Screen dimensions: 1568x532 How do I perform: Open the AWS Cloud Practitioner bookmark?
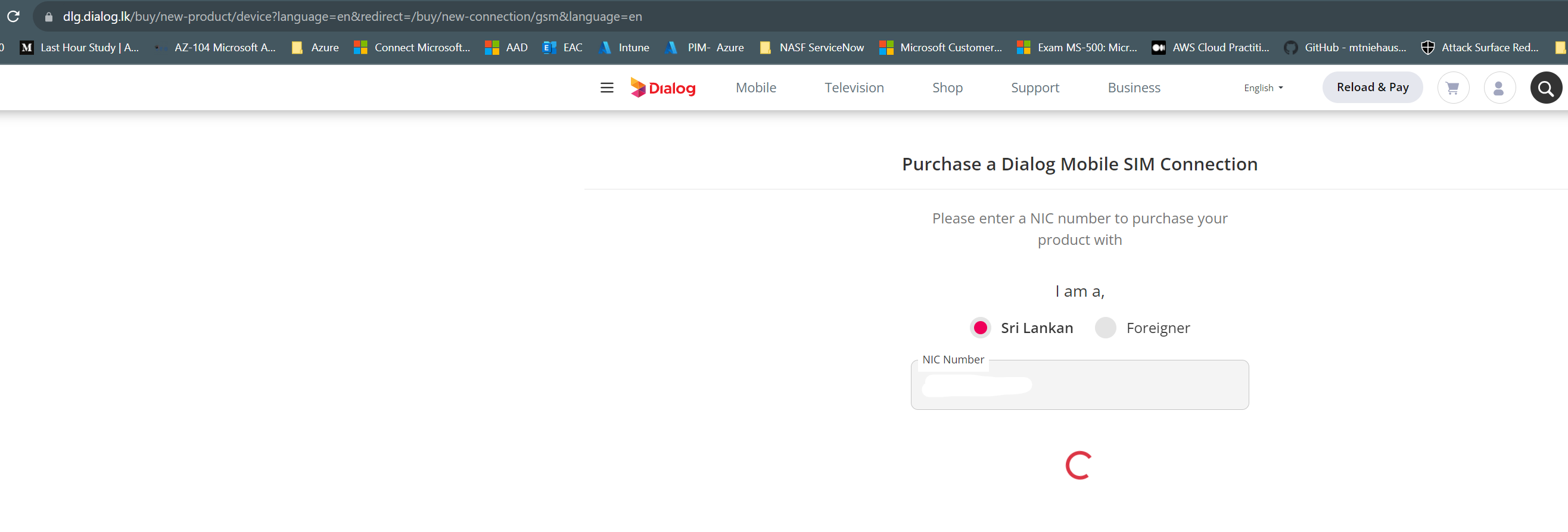1211,48
